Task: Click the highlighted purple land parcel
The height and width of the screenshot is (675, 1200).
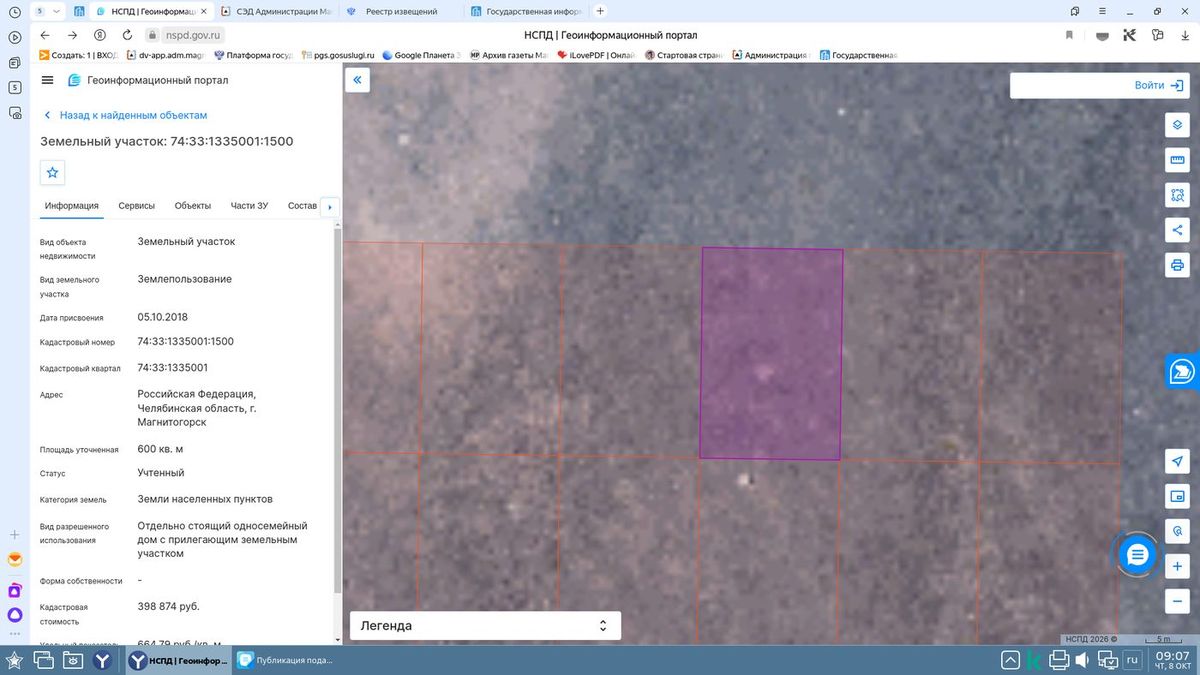Action: pyautogui.click(x=771, y=353)
